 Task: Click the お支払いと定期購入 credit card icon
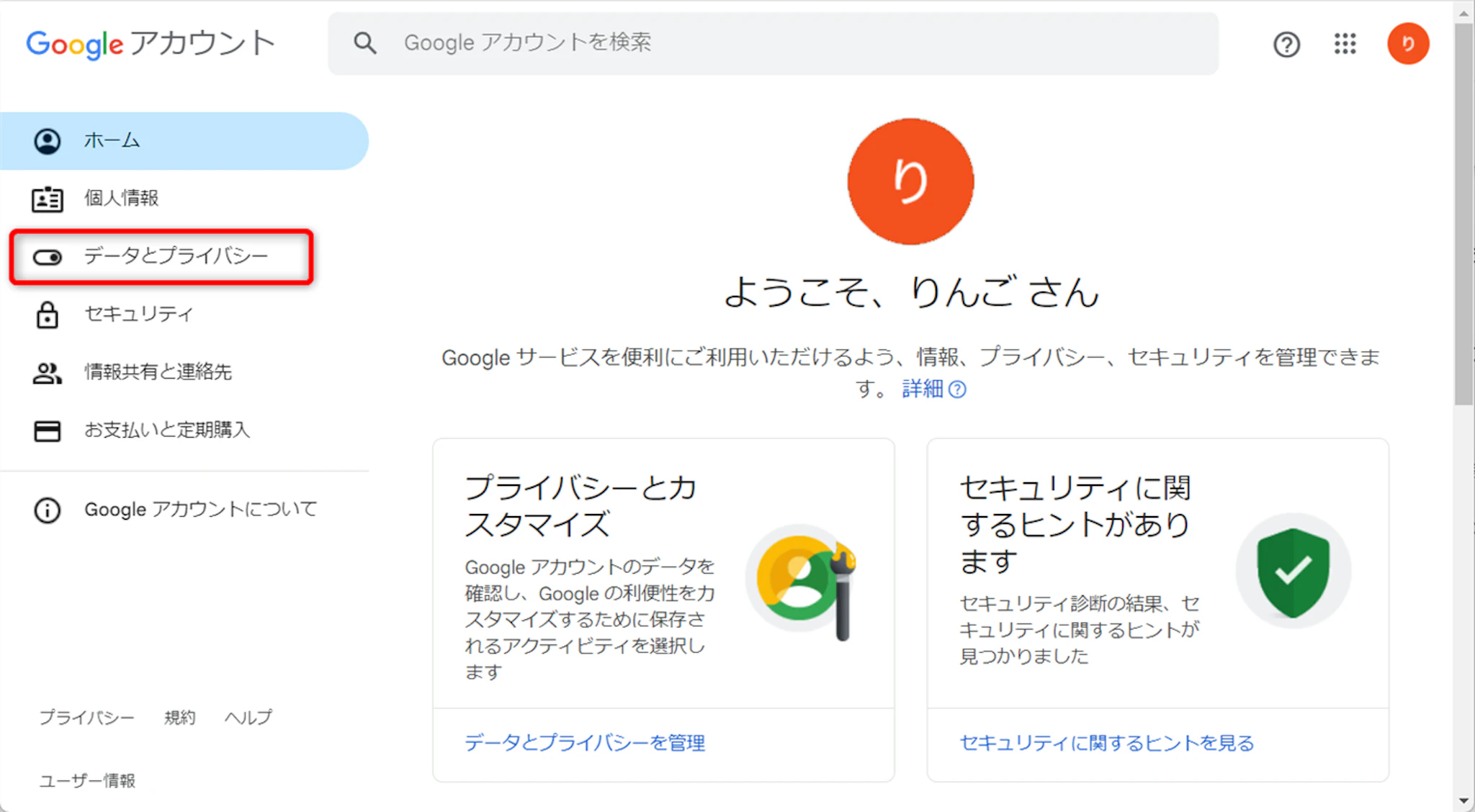pos(48,430)
